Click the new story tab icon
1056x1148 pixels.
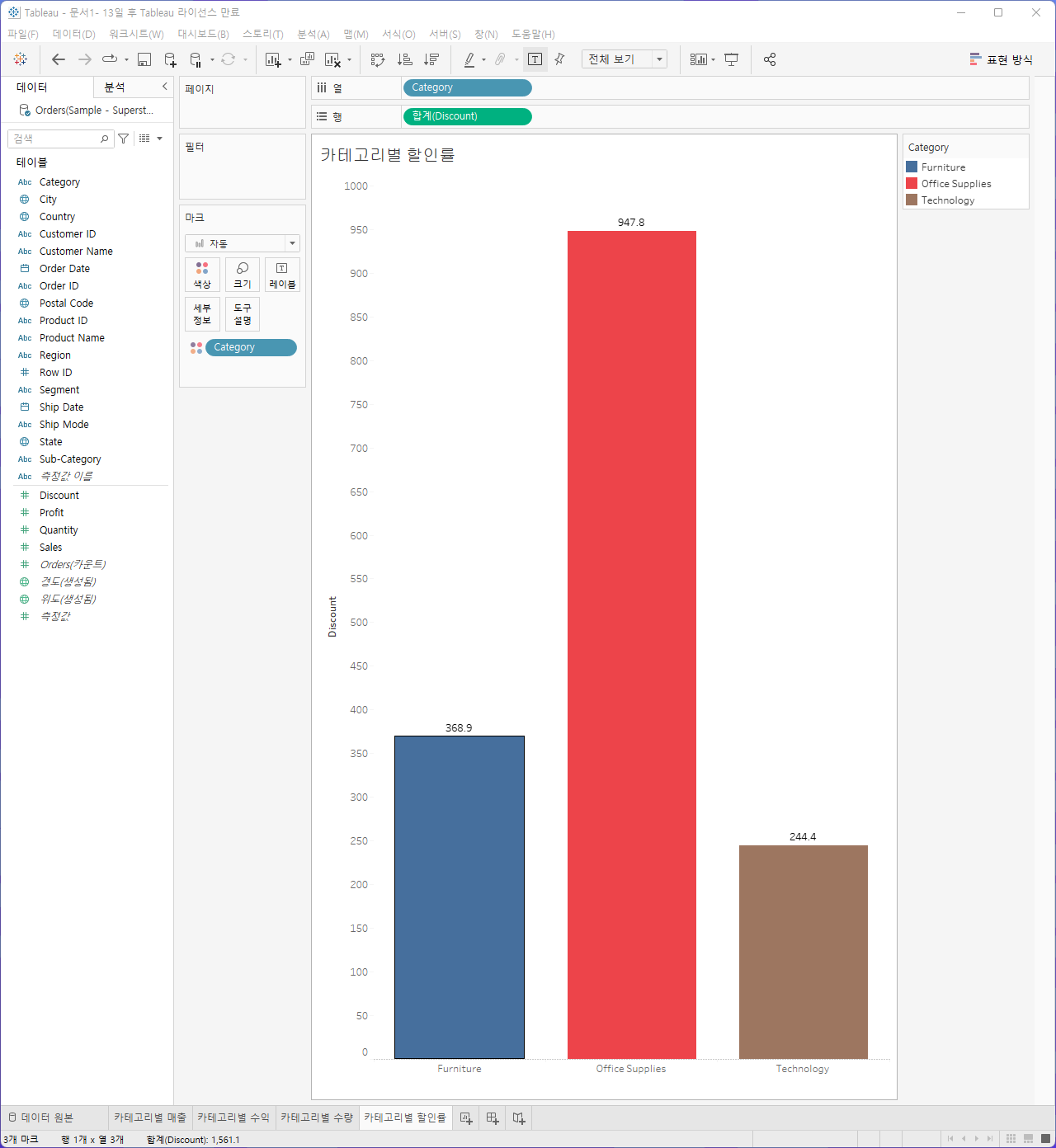pos(519,1118)
